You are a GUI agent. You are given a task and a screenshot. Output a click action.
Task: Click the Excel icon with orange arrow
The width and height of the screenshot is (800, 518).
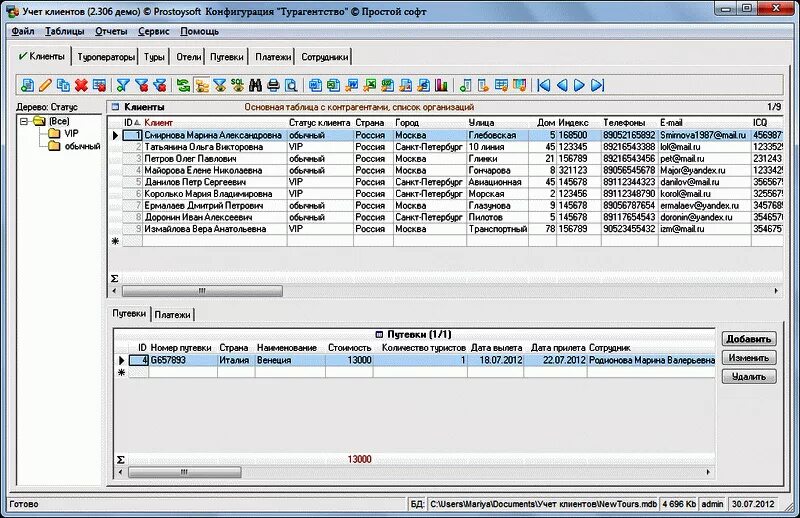pyautogui.click(x=369, y=85)
